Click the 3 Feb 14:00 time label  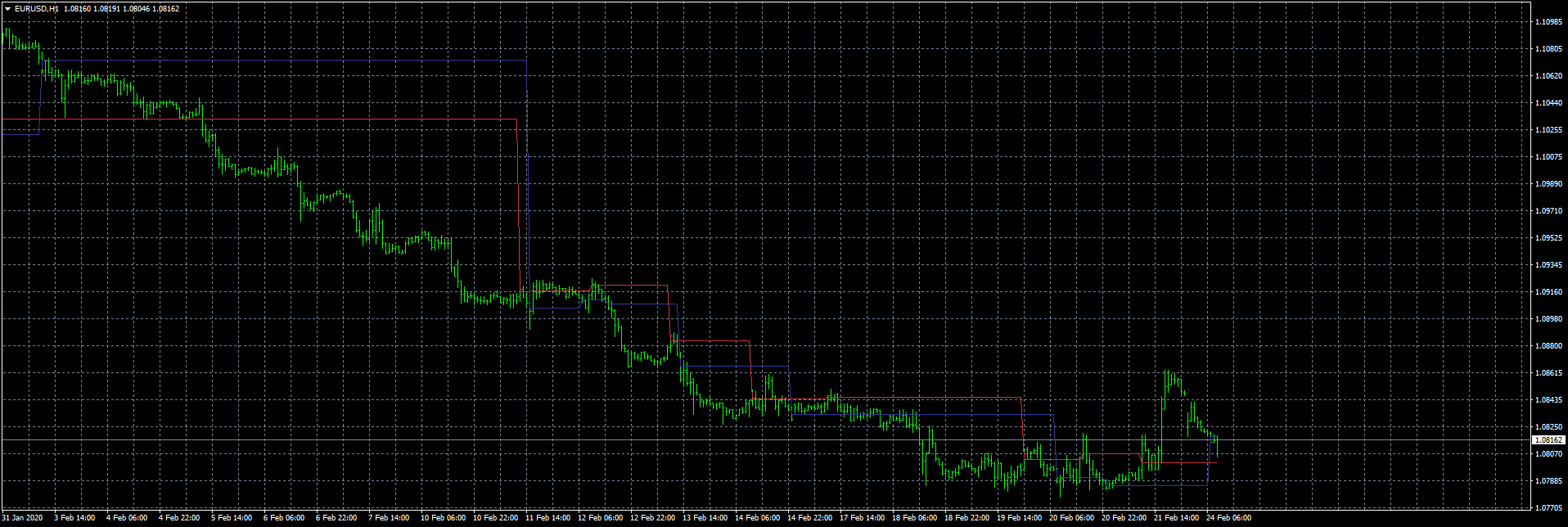coord(74,518)
